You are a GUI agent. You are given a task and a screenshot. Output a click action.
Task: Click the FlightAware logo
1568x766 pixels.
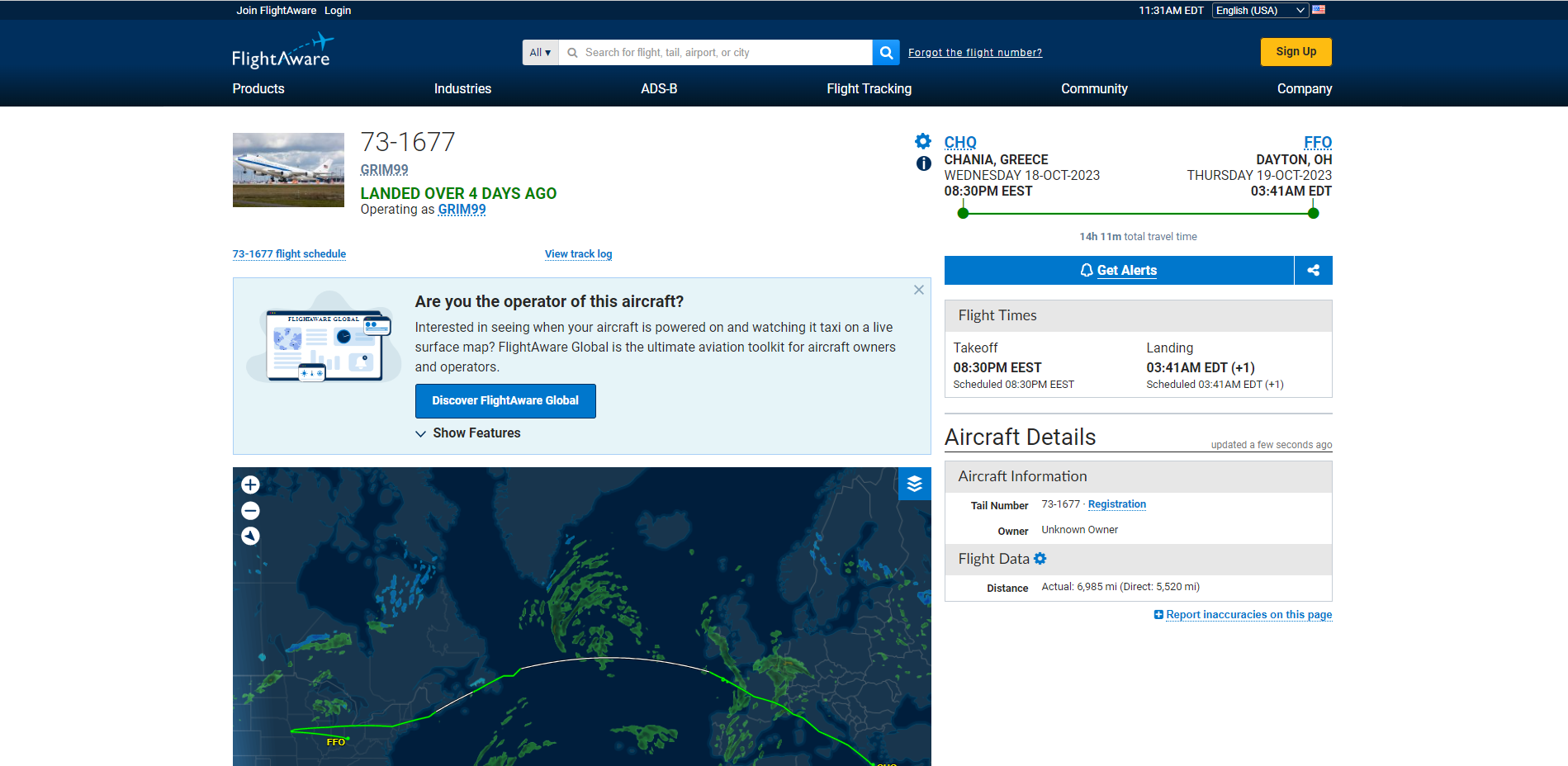[x=283, y=51]
